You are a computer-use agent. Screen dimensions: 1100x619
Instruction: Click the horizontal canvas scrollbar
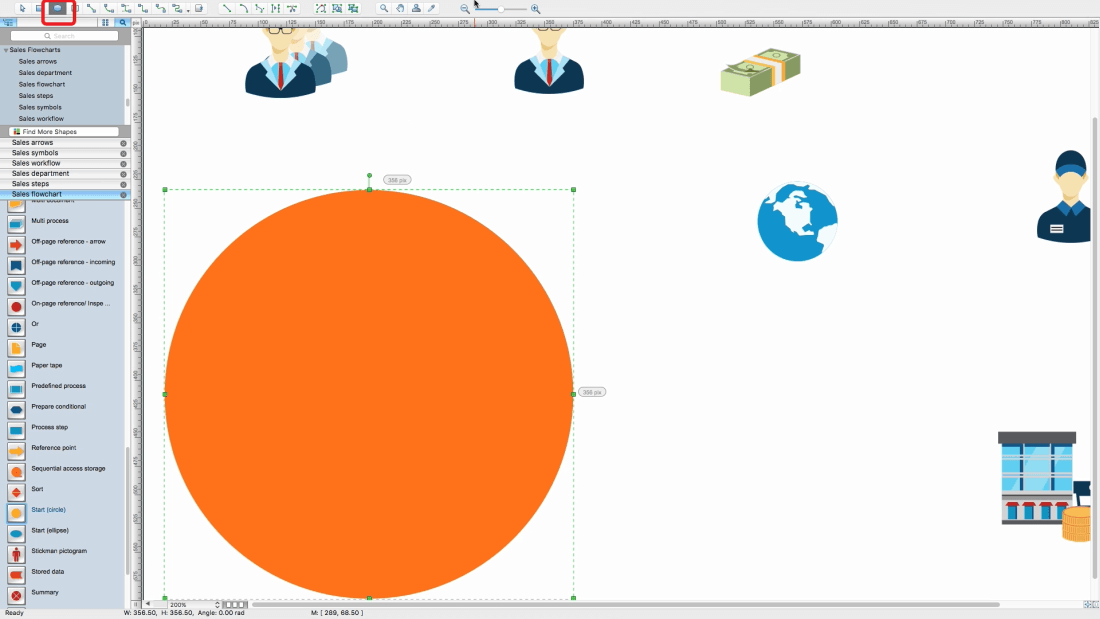pyautogui.click(x=626, y=604)
